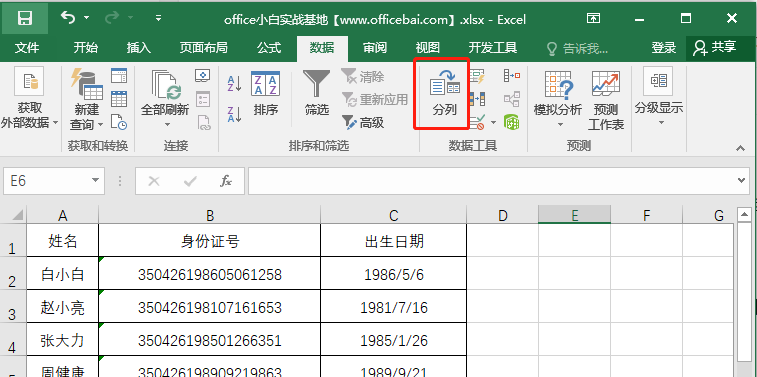
Task: Click the 告诉我 search box
Action: tap(577, 48)
